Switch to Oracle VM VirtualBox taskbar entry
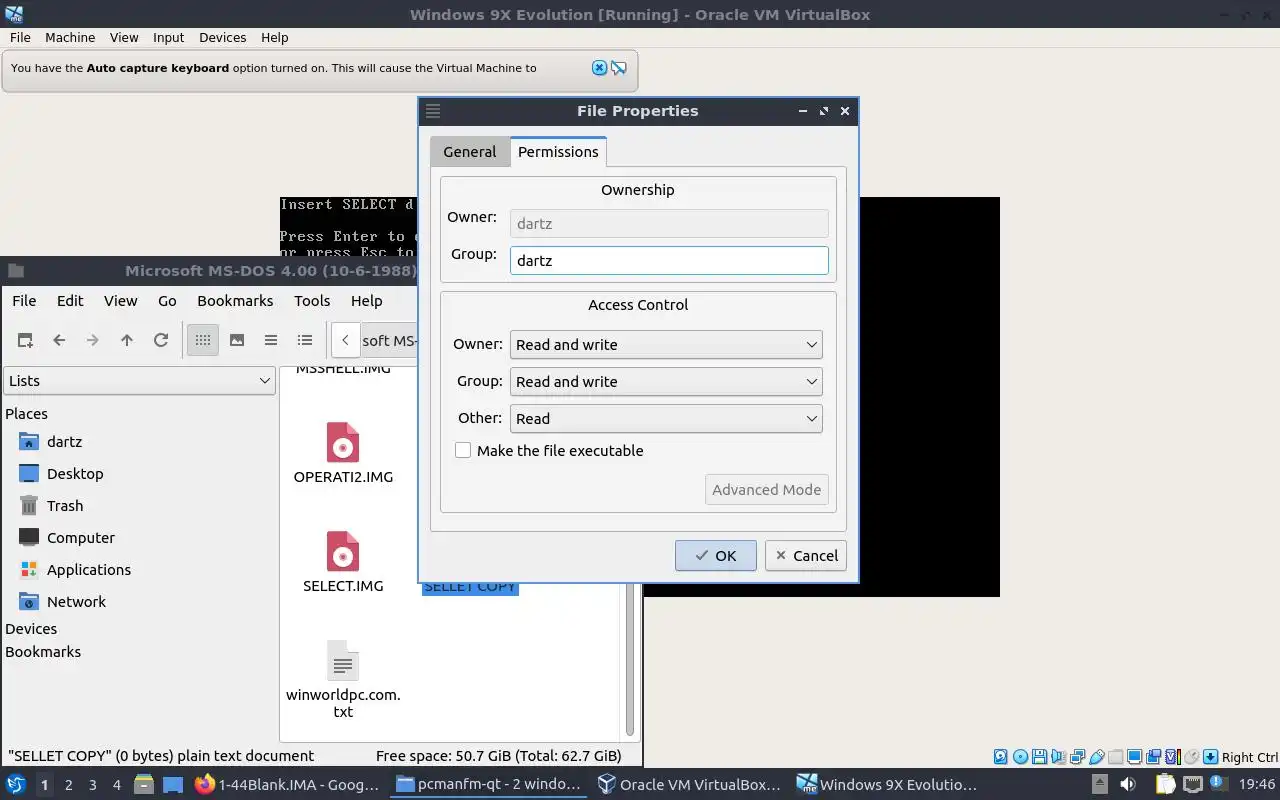 [x=688, y=784]
